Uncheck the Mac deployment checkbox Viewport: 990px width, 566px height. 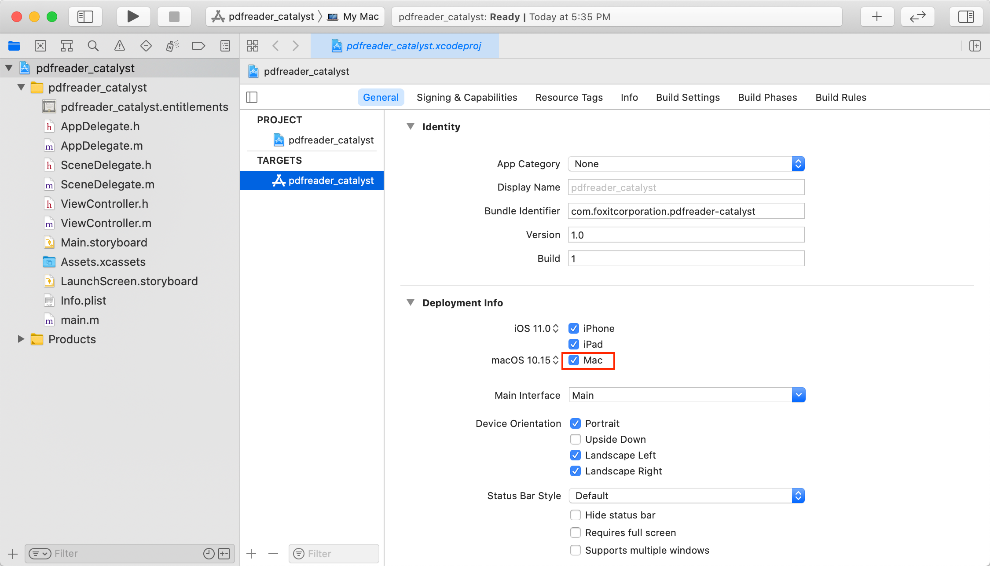(x=574, y=360)
